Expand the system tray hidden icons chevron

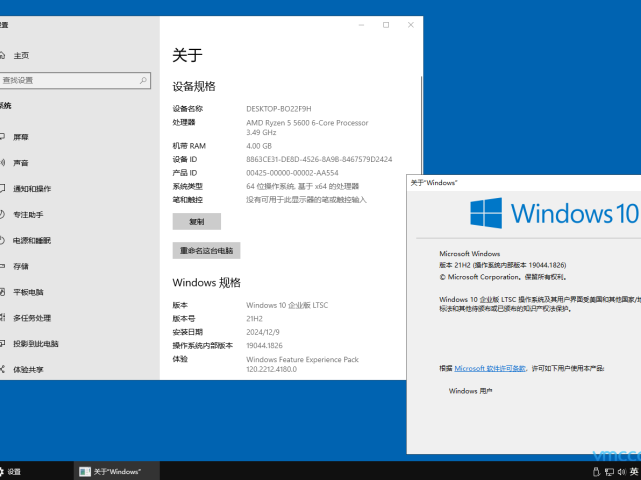586,471
